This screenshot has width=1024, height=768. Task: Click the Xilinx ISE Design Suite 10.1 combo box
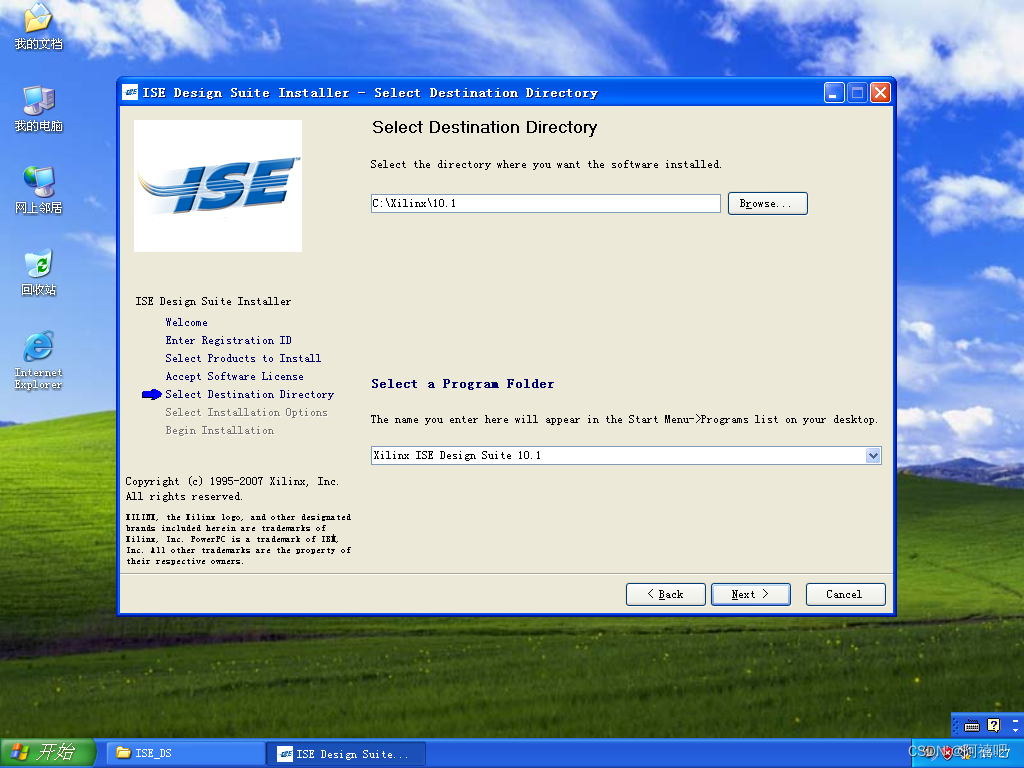click(626, 455)
